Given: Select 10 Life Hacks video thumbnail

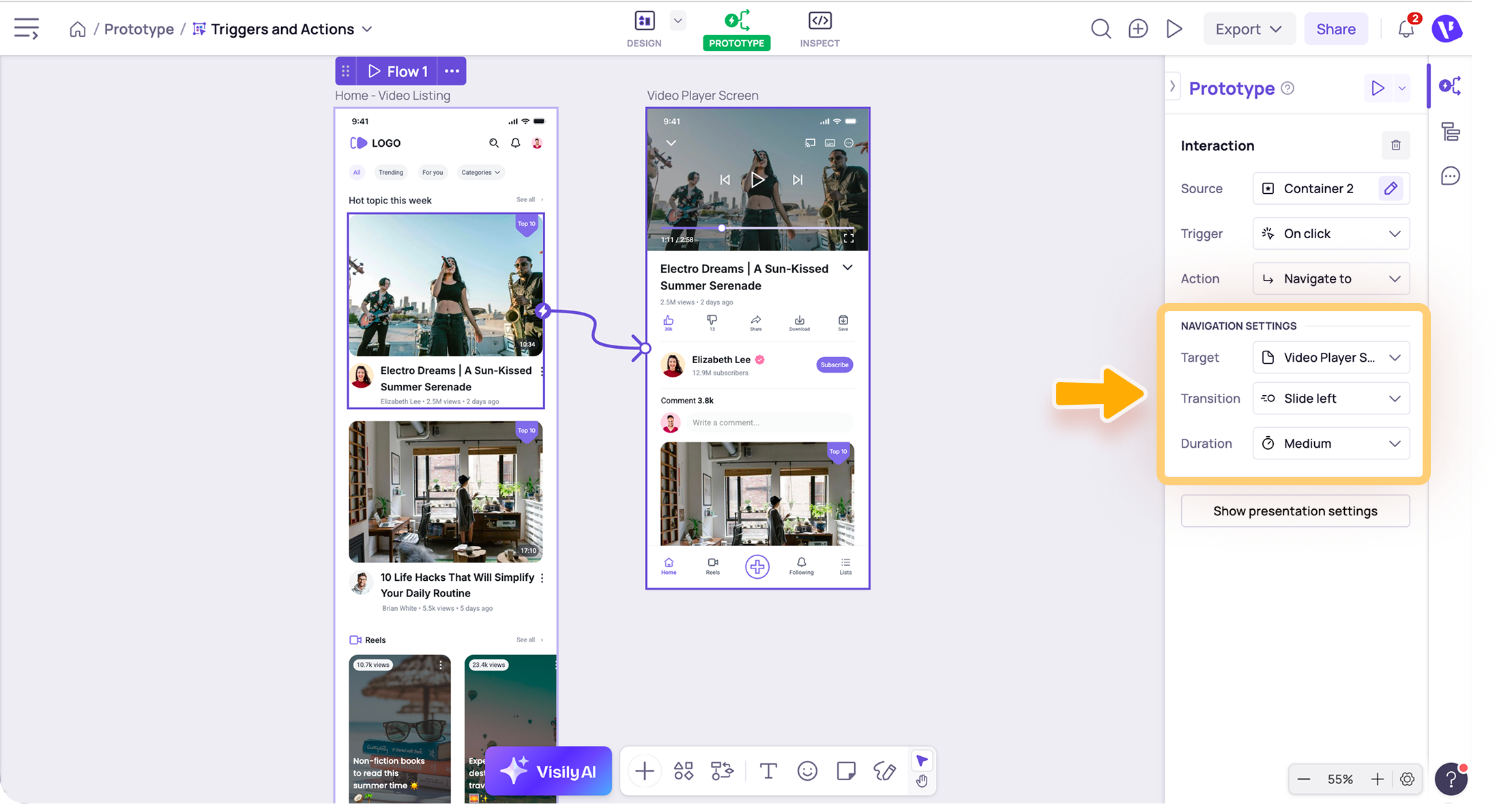Looking at the screenshot, I should [x=446, y=491].
